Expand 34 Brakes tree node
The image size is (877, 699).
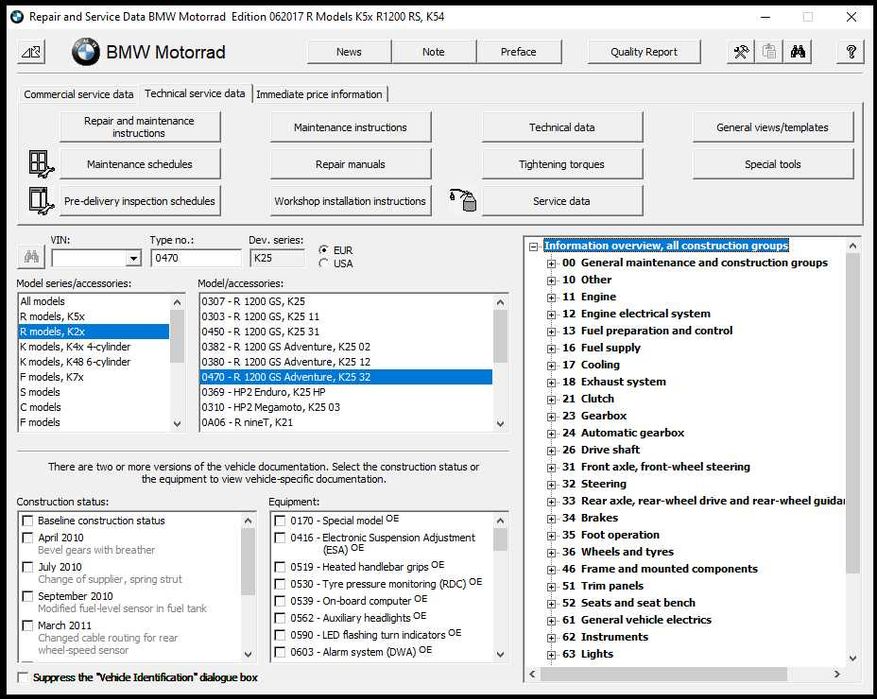click(x=551, y=518)
